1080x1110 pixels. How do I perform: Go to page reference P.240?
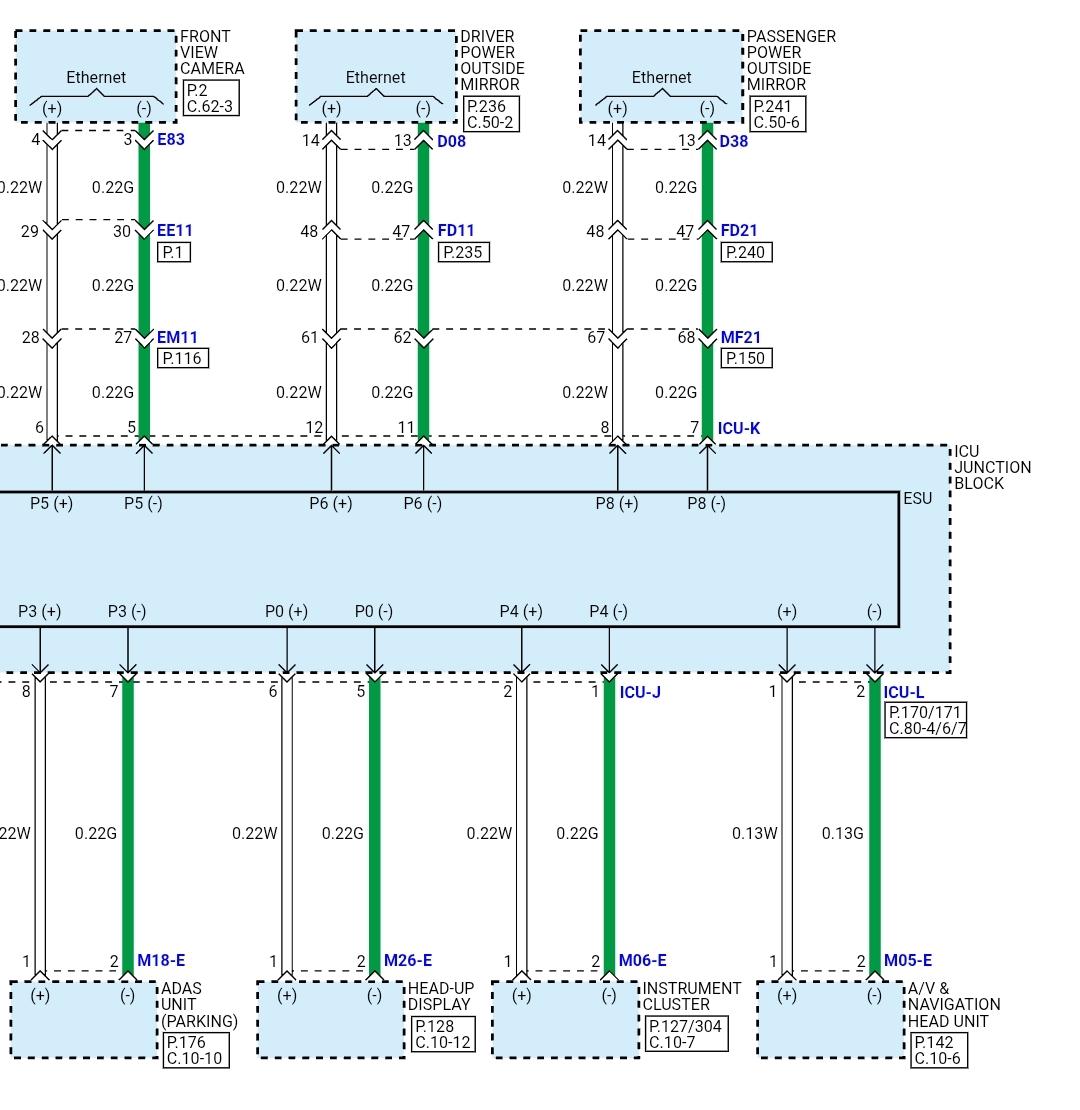point(746,252)
